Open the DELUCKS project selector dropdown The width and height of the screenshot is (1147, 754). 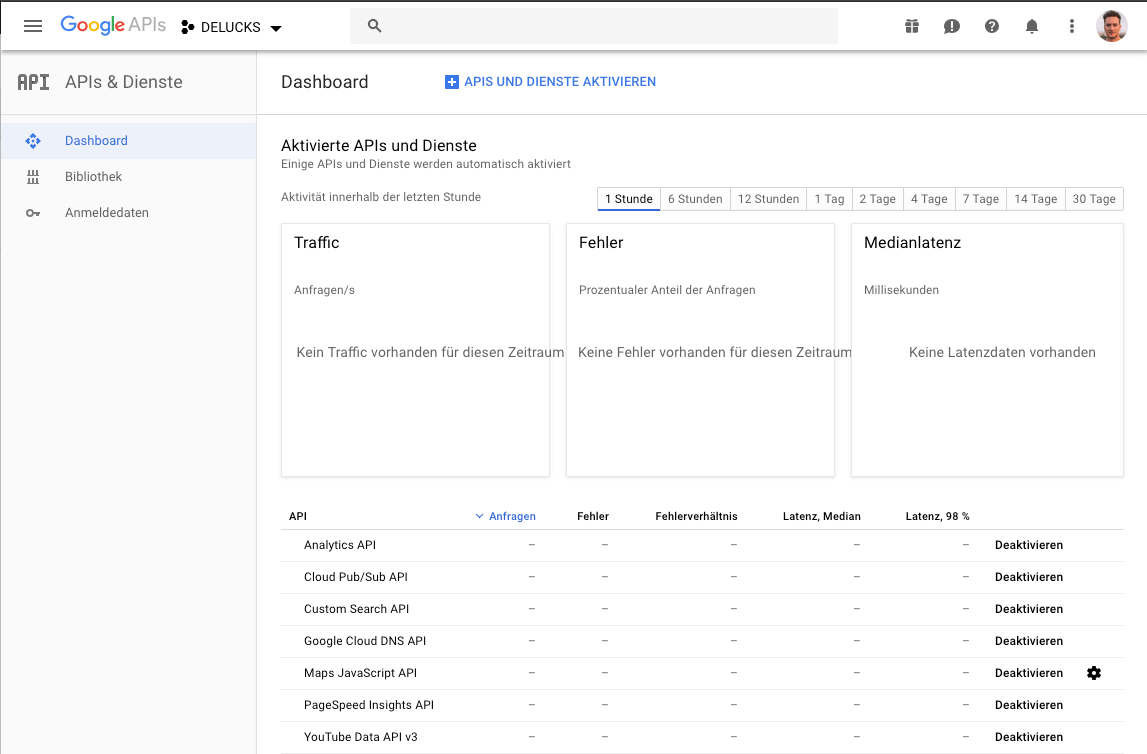231,27
